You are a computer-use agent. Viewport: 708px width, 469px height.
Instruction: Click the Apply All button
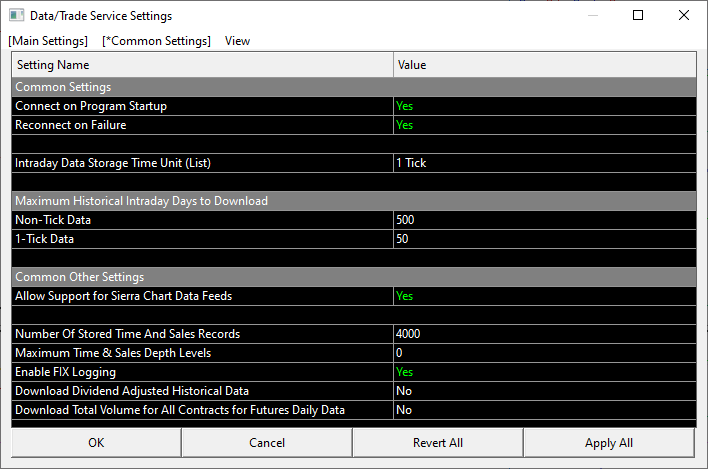609,443
